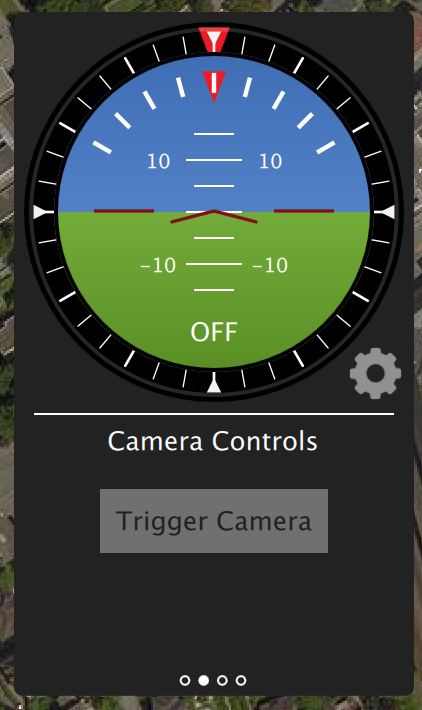
Task: Click the white left compass triangle marker
Action: click(43, 212)
